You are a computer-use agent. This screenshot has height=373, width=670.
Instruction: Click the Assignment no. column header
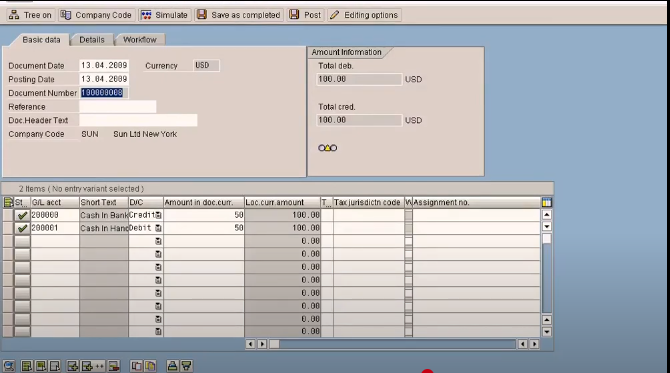[476, 202]
